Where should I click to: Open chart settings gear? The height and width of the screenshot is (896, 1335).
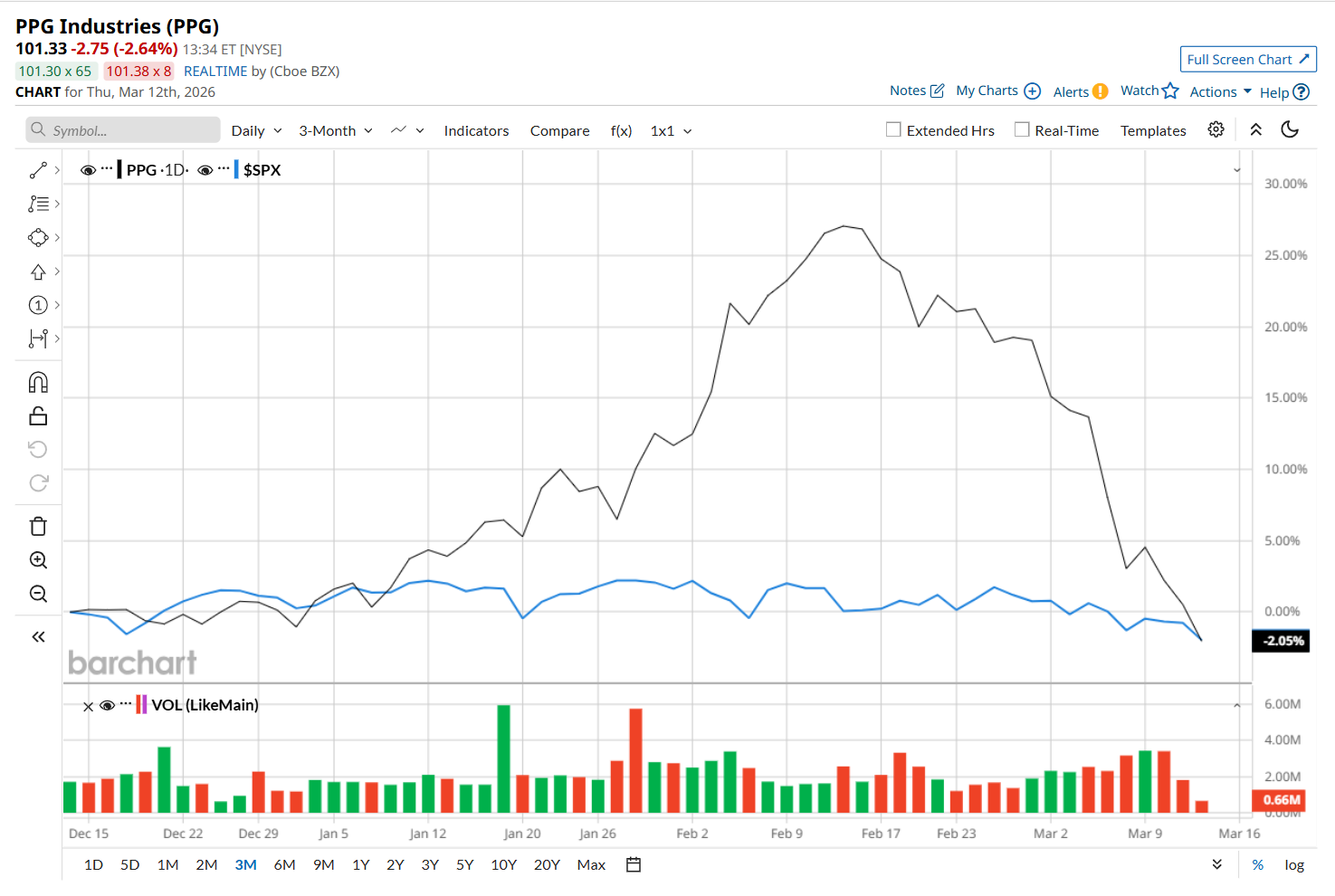click(1216, 129)
